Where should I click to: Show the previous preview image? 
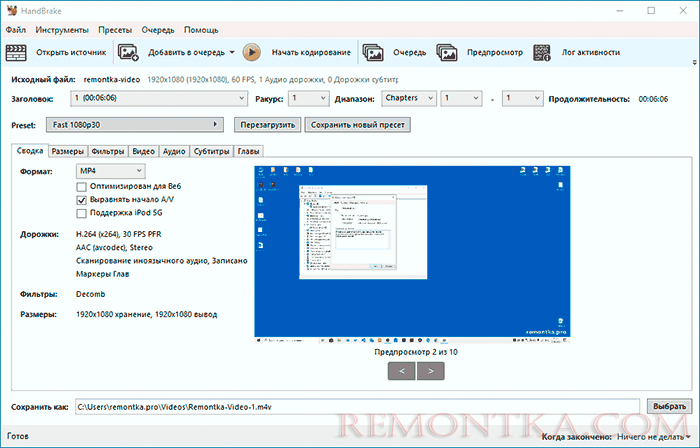click(x=402, y=370)
